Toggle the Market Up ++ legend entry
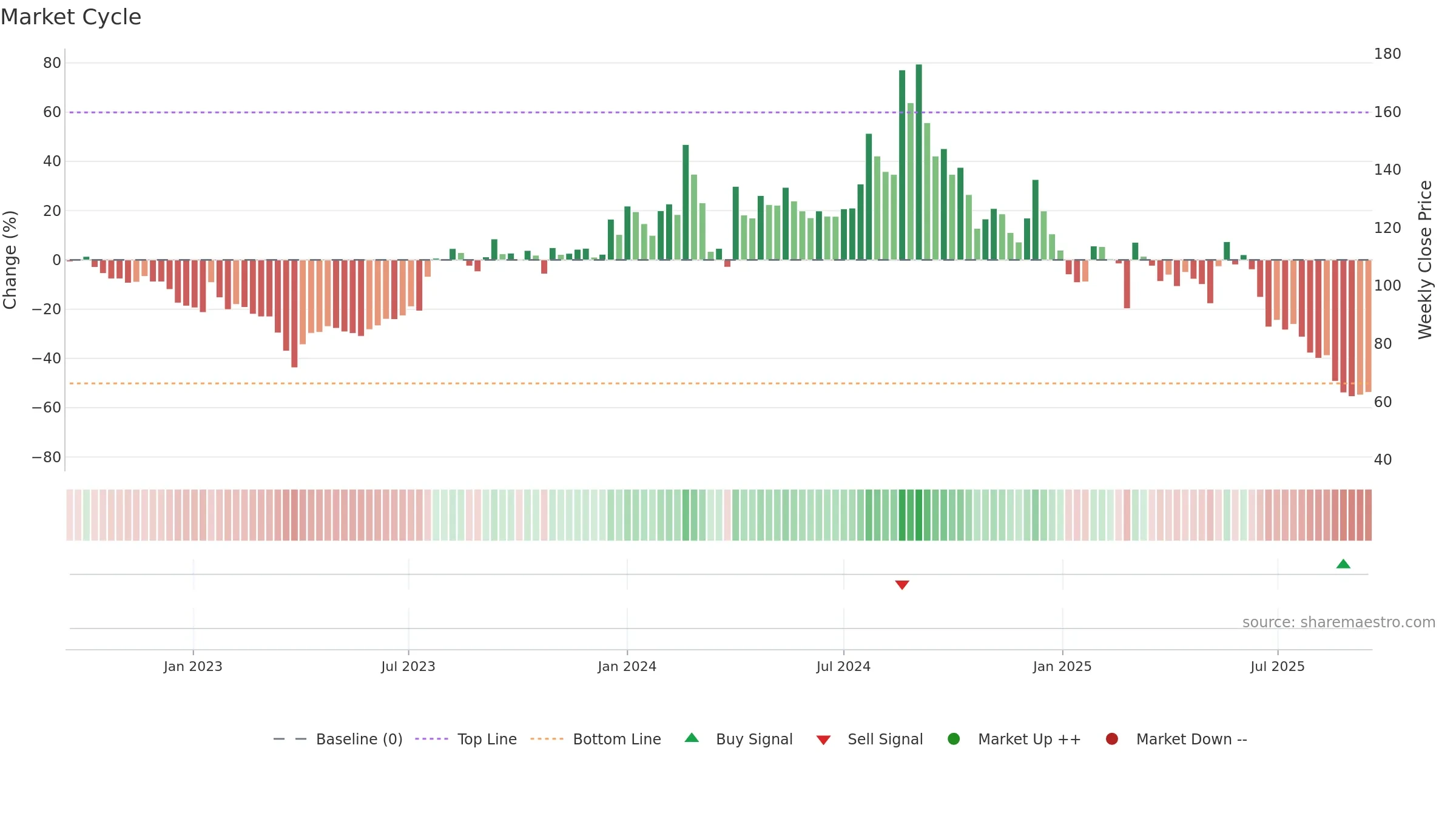This screenshot has height=819, width=1456. pyautogui.click(x=1014, y=739)
